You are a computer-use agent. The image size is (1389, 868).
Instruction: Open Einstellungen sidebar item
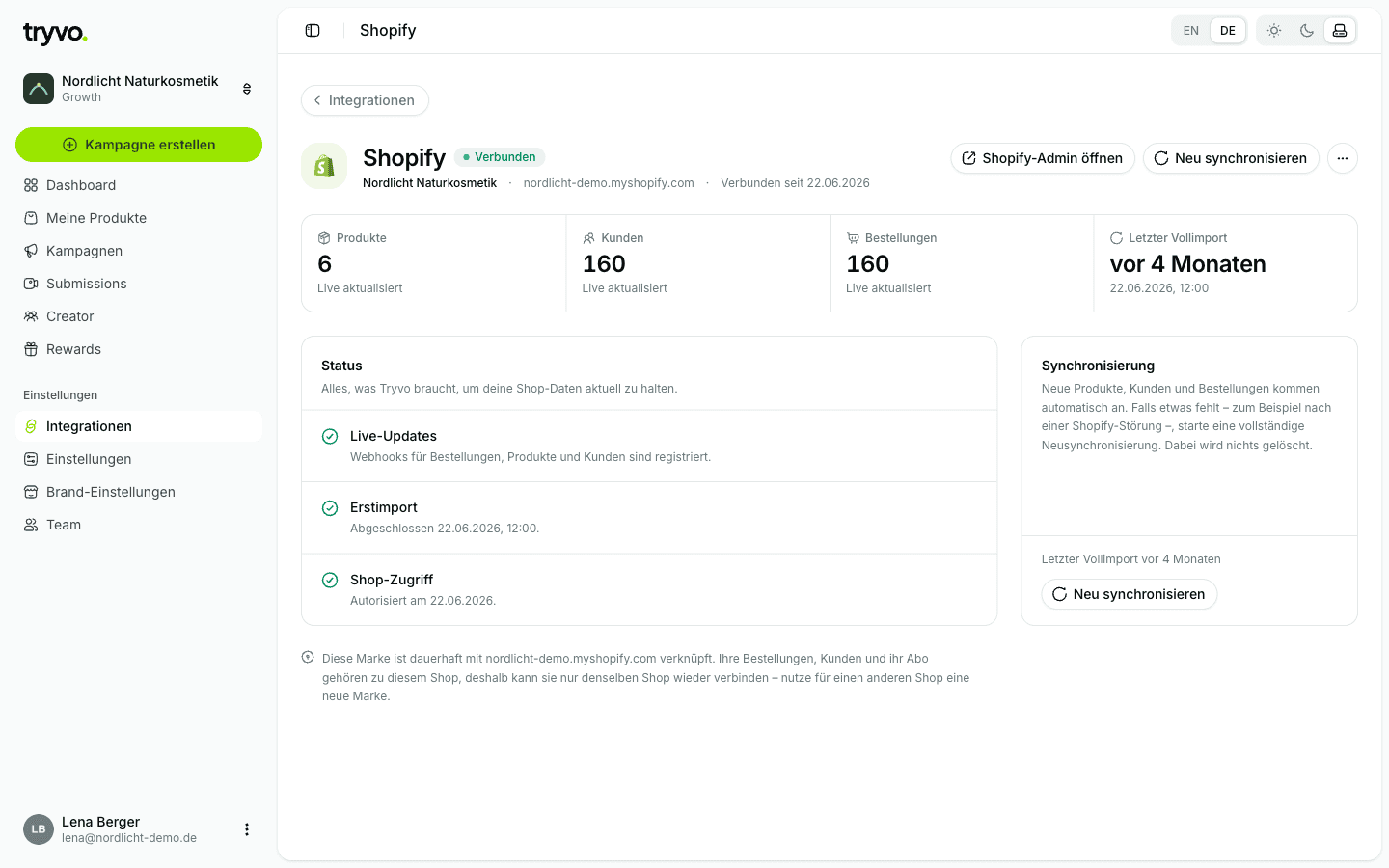tap(139, 459)
